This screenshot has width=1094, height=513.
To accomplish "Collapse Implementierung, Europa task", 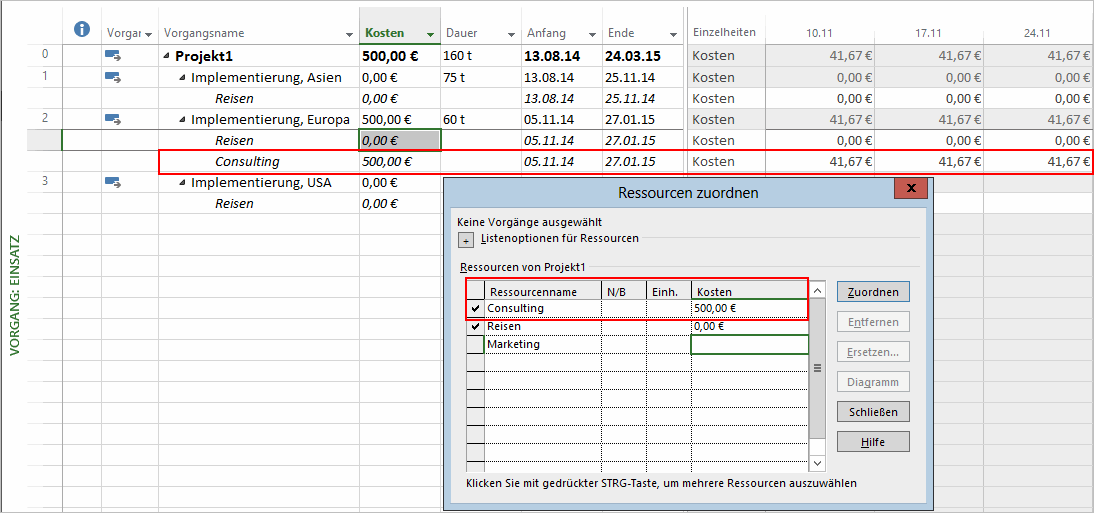I will click(x=182, y=120).
